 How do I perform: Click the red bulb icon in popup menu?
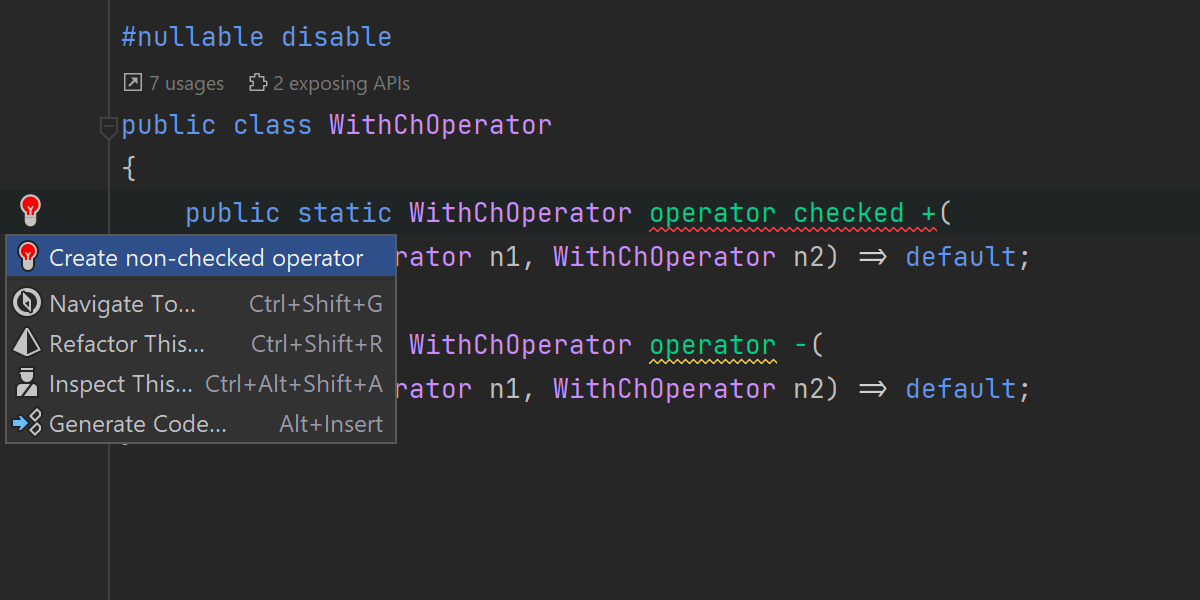28,257
